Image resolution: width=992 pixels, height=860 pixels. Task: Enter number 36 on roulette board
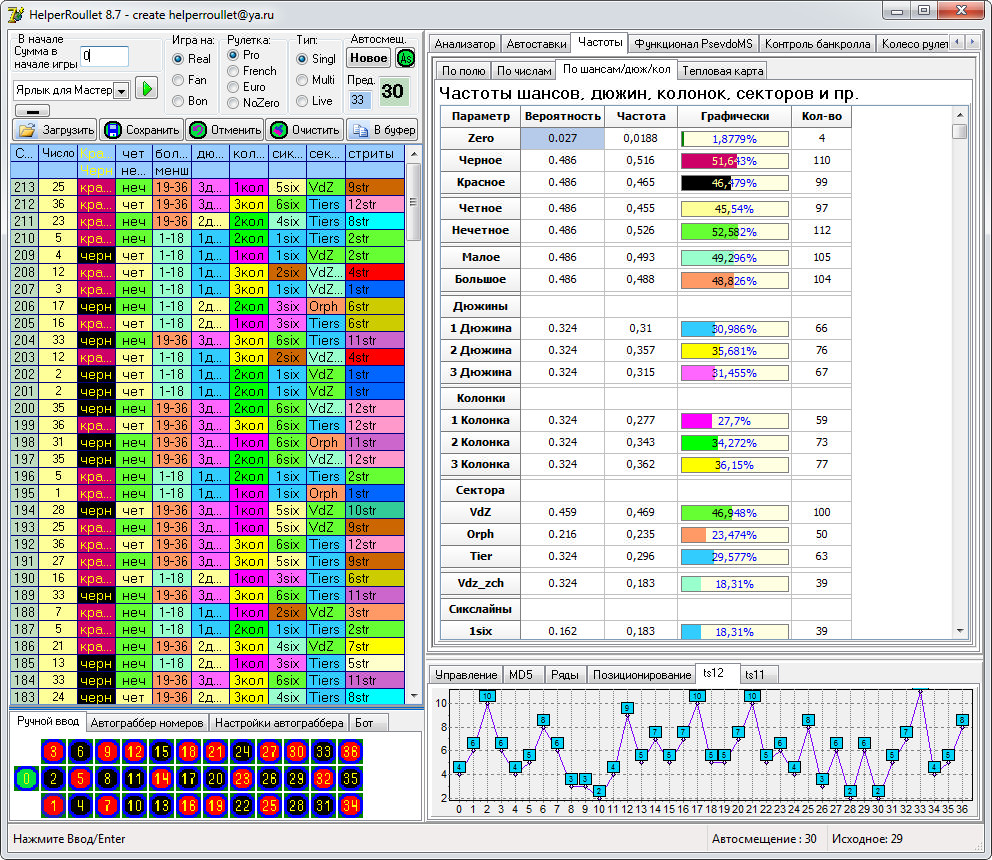pyautogui.click(x=350, y=751)
